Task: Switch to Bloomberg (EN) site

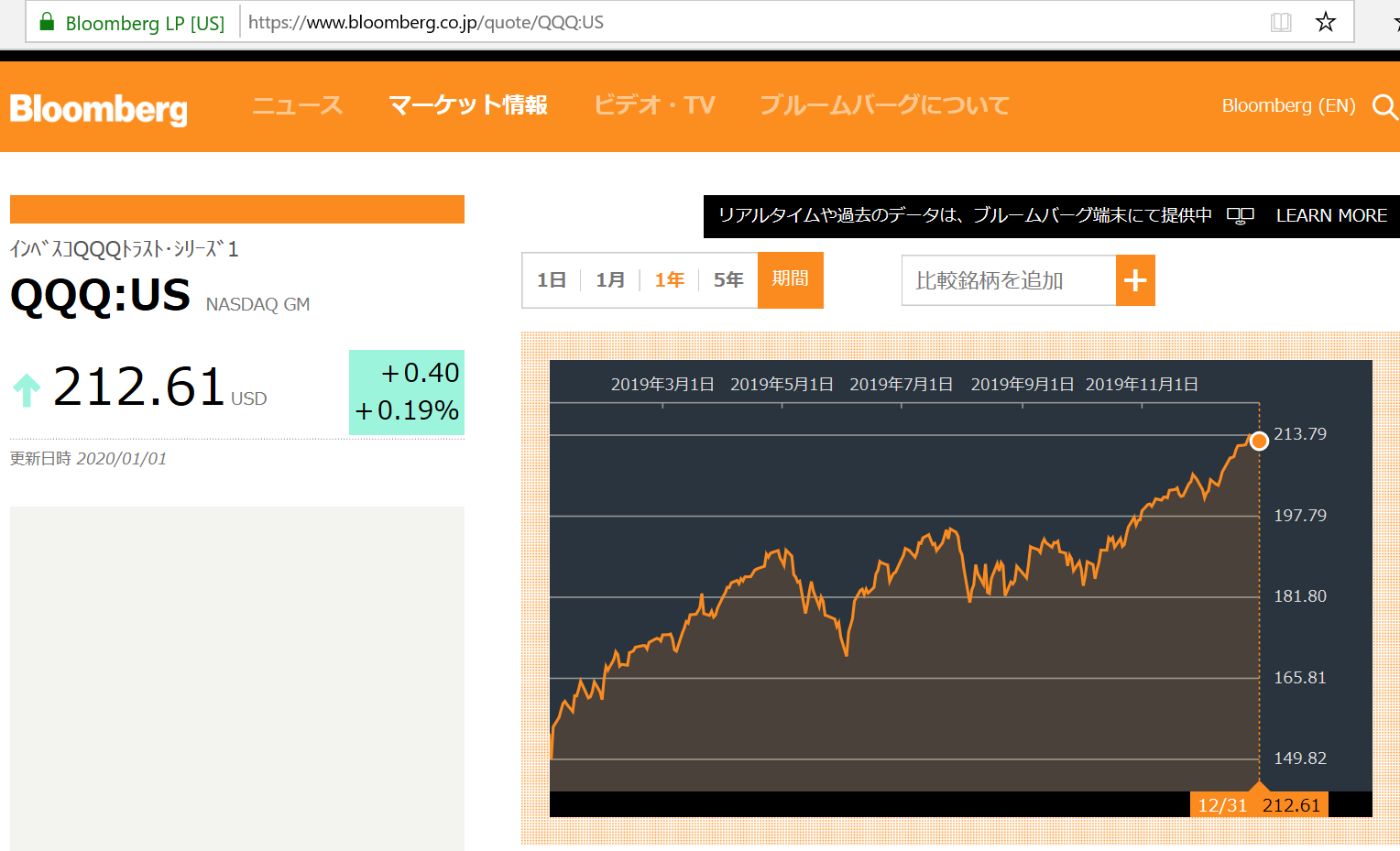Action: [1288, 105]
